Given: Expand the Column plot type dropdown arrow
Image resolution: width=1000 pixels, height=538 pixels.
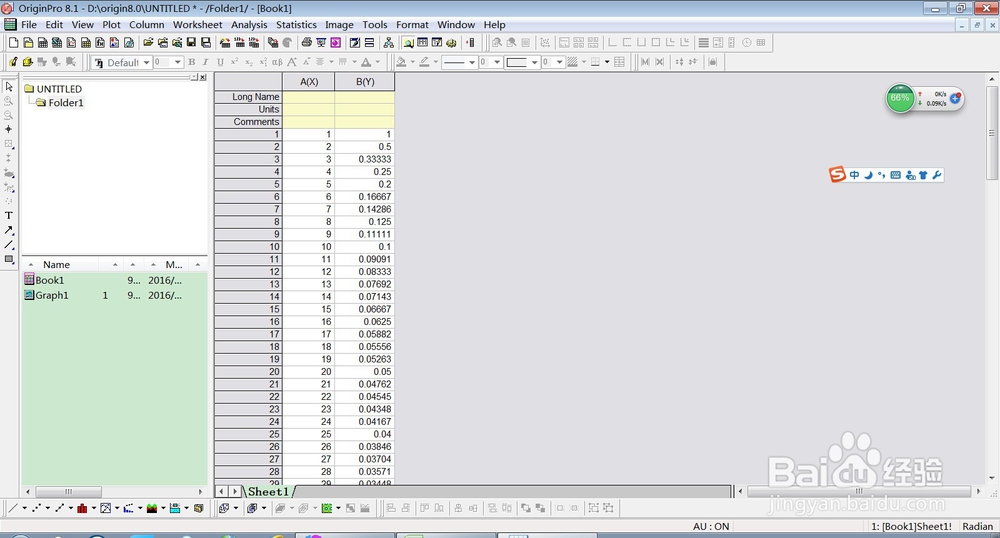Looking at the screenshot, I should pos(94,508).
